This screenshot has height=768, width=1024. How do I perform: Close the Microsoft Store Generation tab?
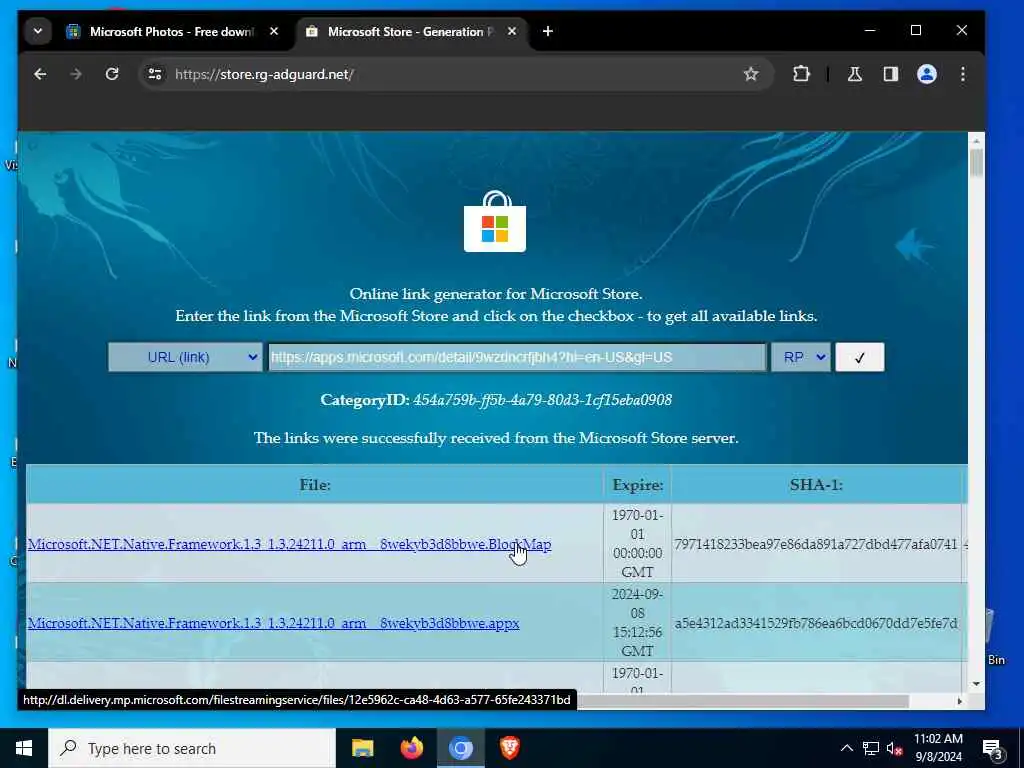click(x=512, y=31)
